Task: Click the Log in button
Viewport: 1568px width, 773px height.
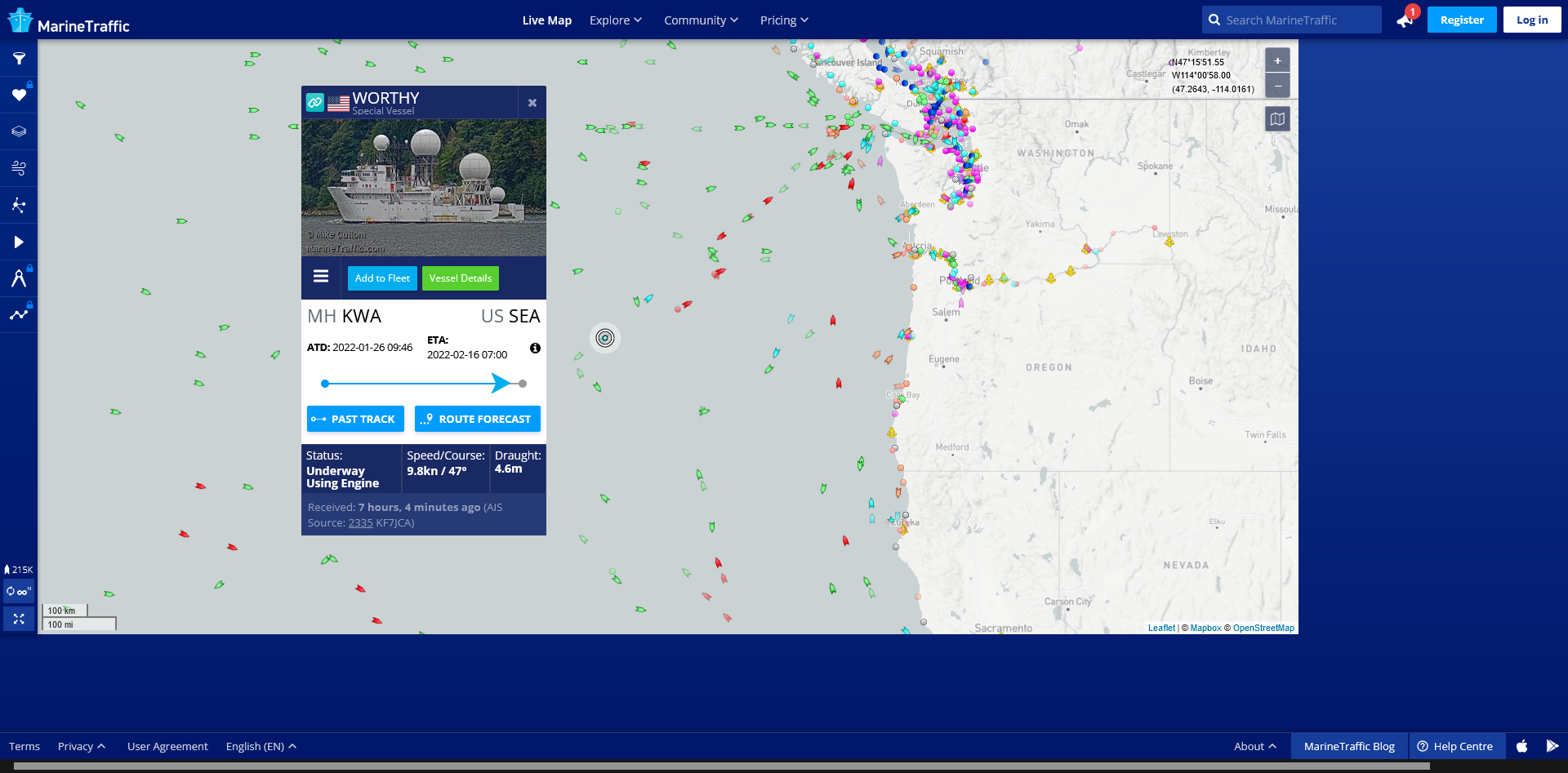Action: tap(1532, 20)
